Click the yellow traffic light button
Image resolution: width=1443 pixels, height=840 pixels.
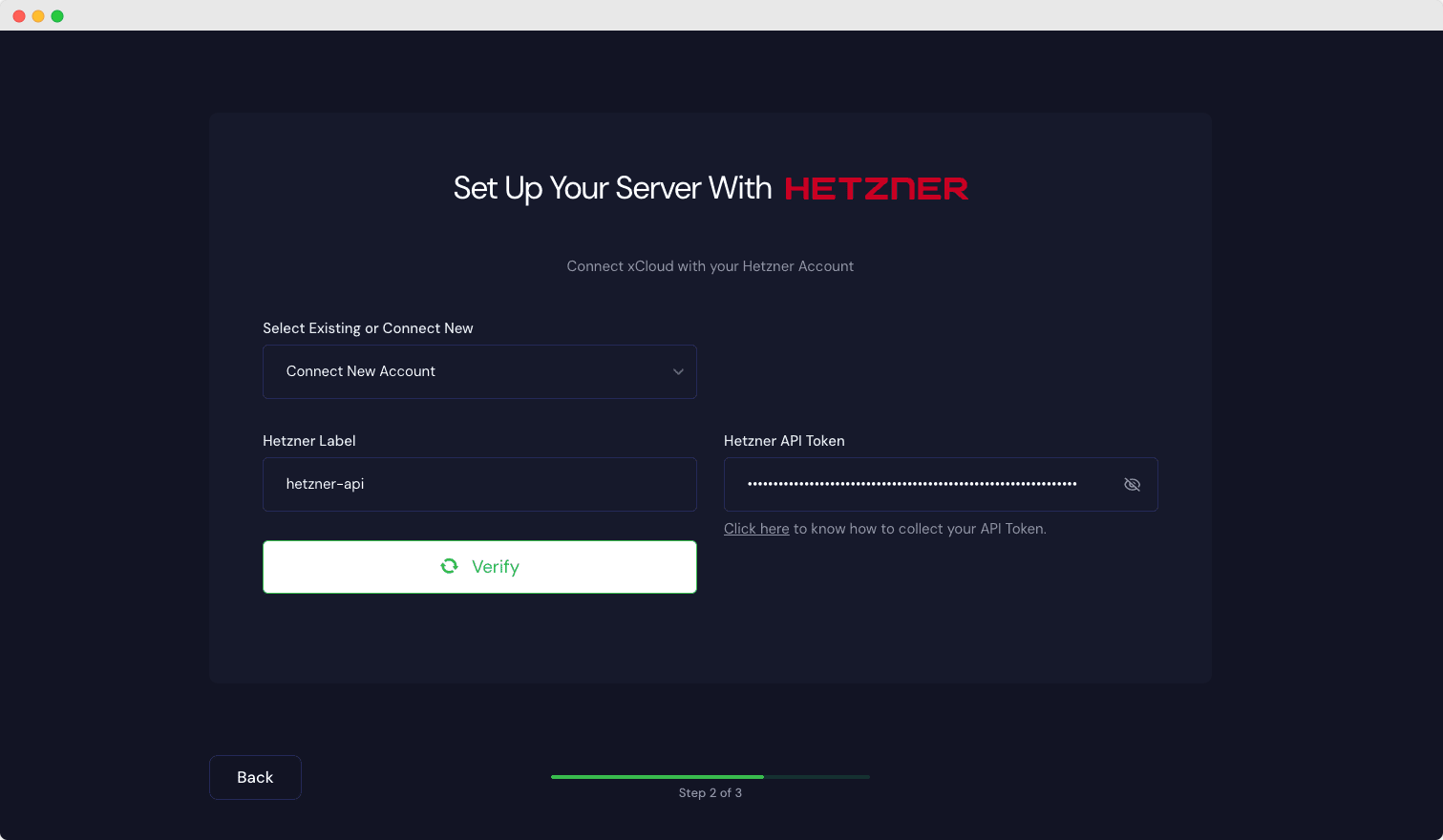pyautogui.click(x=37, y=15)
